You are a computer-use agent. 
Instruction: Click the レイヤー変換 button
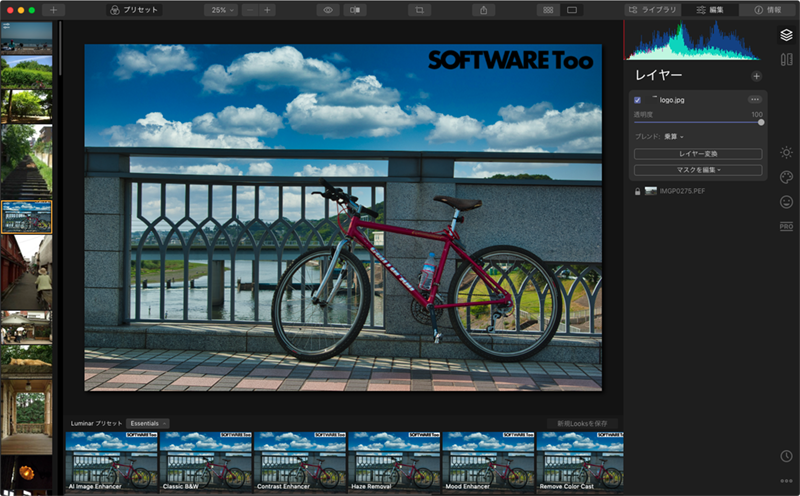tap(698, 154)
